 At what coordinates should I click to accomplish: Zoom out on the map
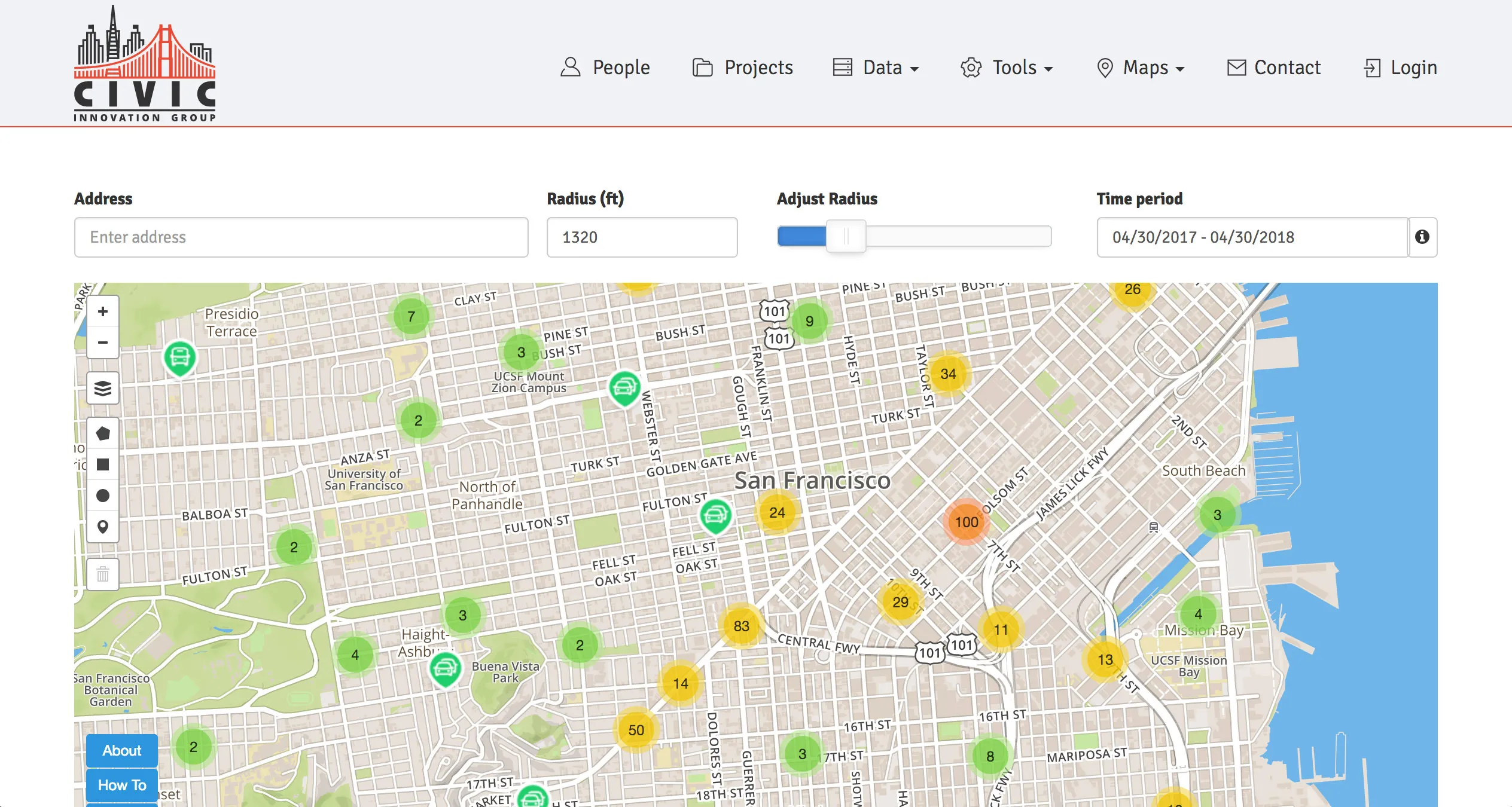103,342
